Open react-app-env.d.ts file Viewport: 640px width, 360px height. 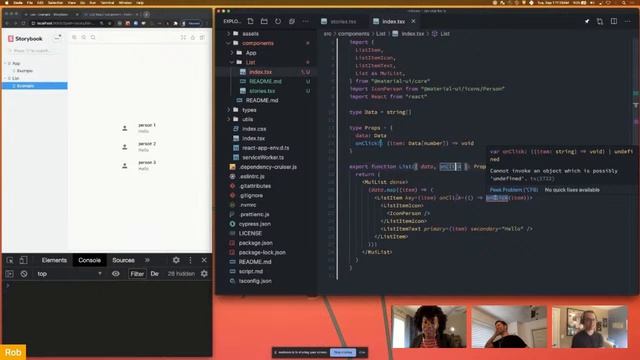coord(265,148)
